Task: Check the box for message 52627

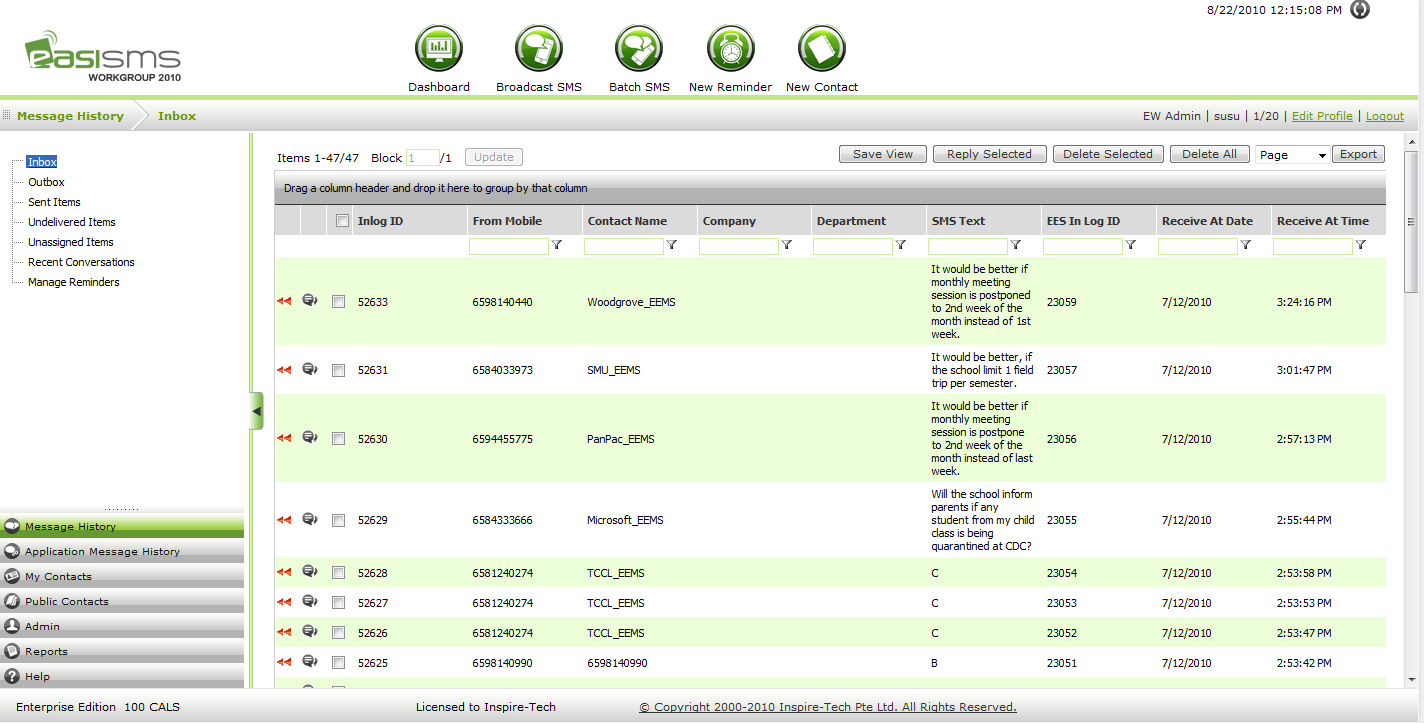Action: (339, 603)
